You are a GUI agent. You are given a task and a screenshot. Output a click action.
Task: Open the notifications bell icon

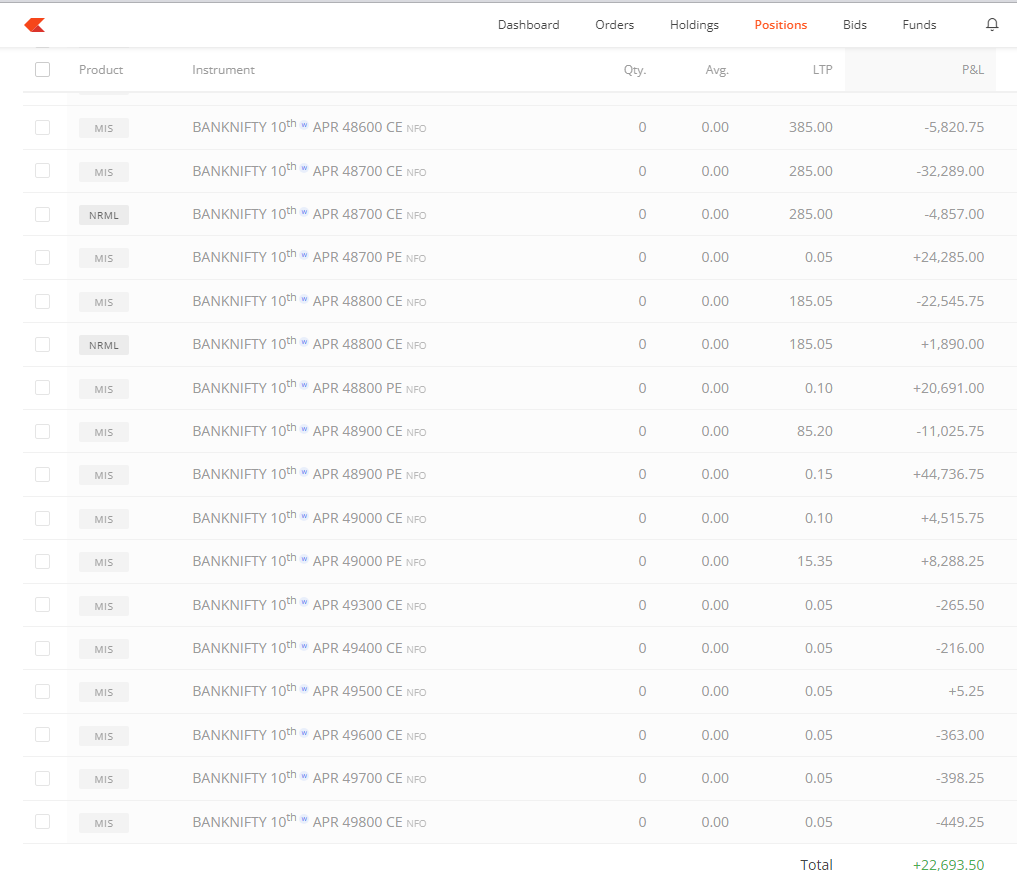991,24
